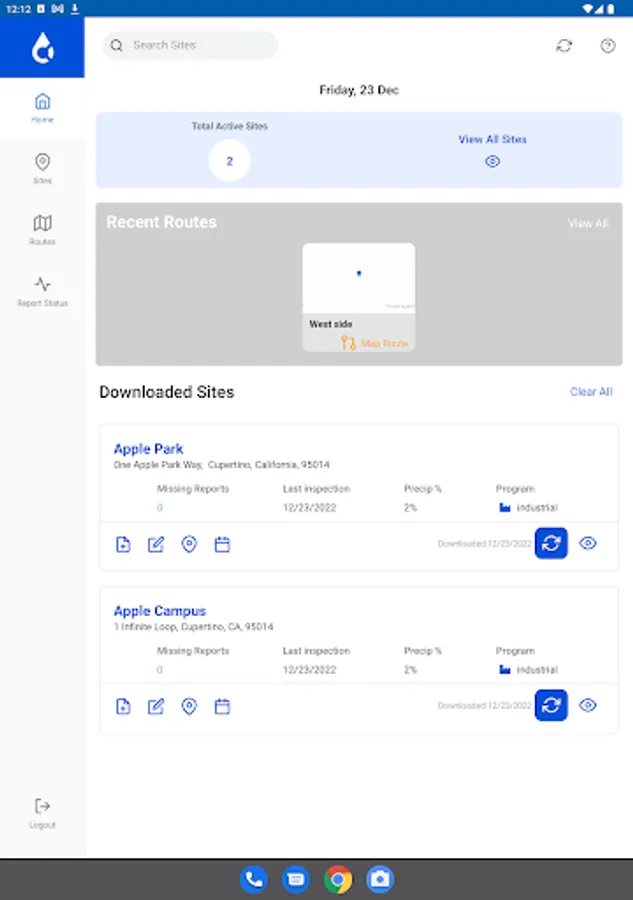Screen dimensions: 633x900
Task: Click the industrial program icon on Apple Park
Action: (x=505, y=507)
